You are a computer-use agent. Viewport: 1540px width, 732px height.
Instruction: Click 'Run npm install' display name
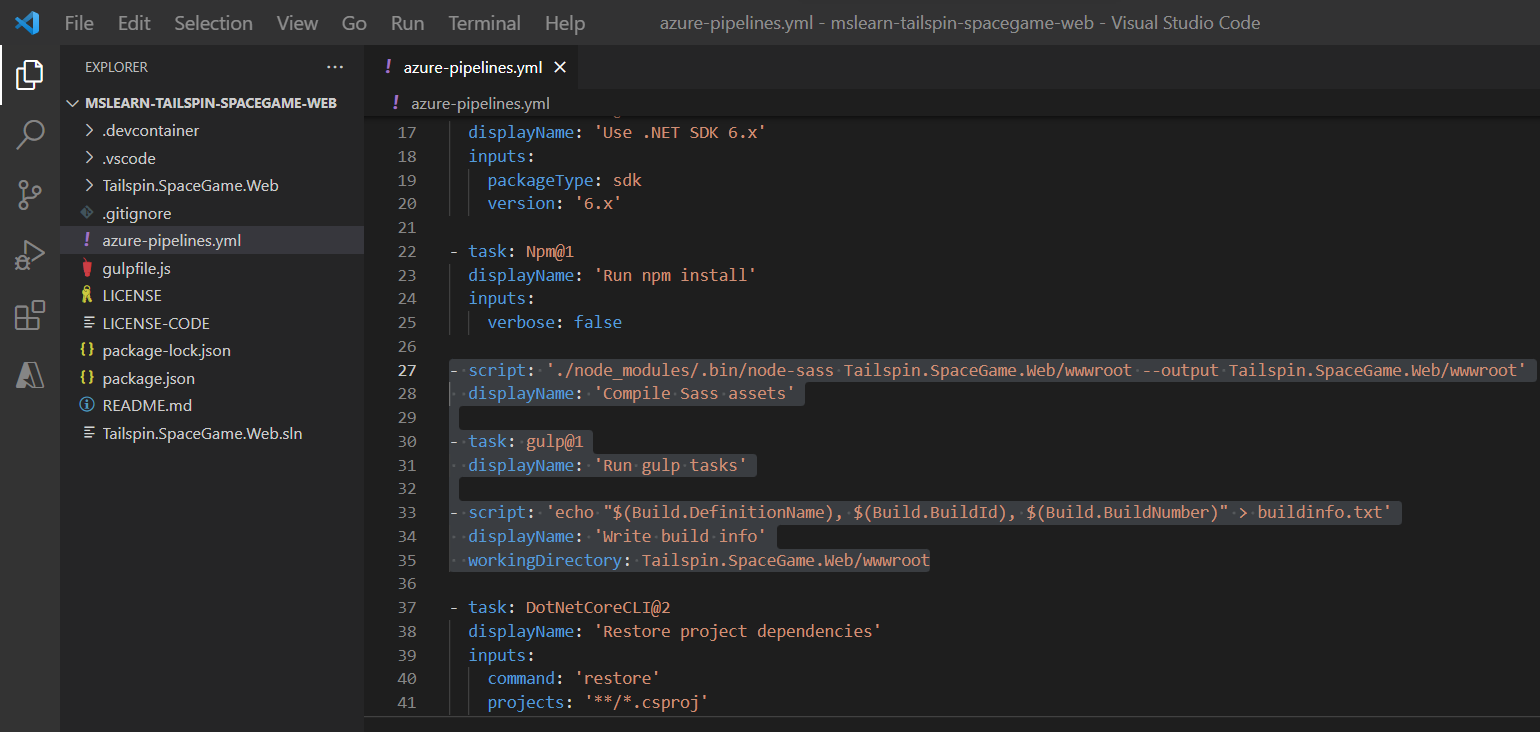(675, 275)
